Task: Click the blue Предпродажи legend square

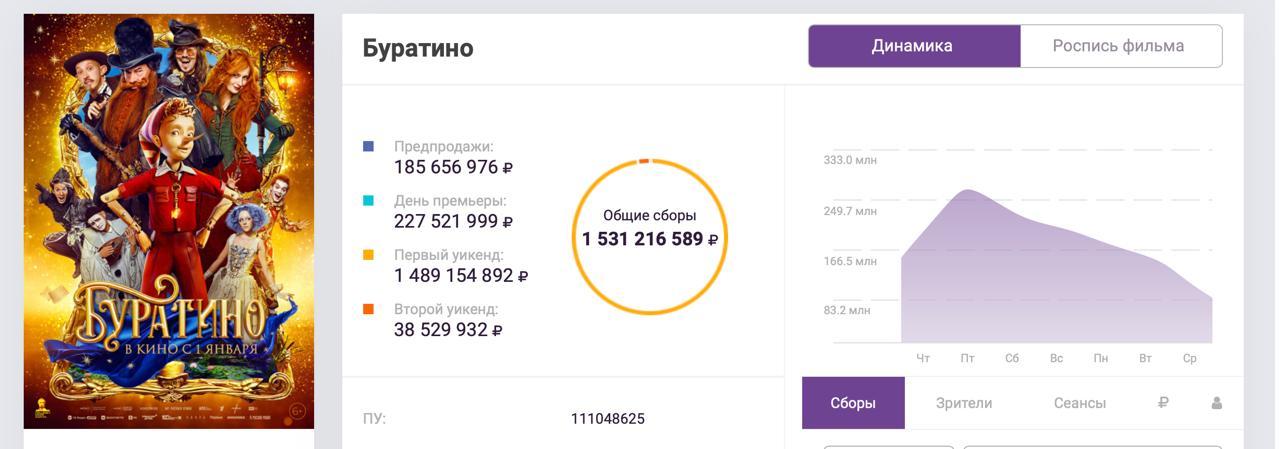Action: pos(368,147)
